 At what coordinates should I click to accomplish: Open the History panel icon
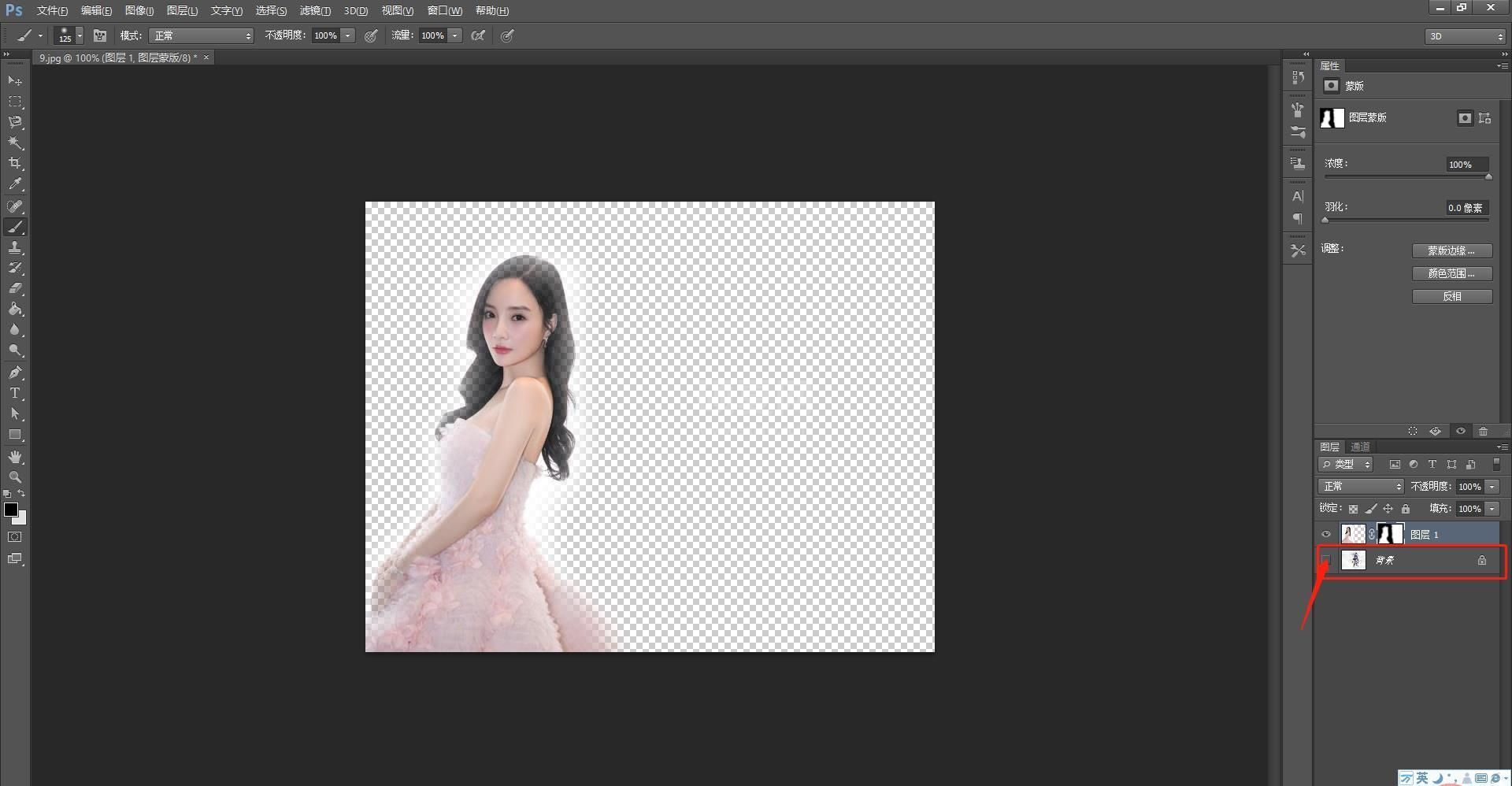pyautogui.click(x=1298, y=77)
